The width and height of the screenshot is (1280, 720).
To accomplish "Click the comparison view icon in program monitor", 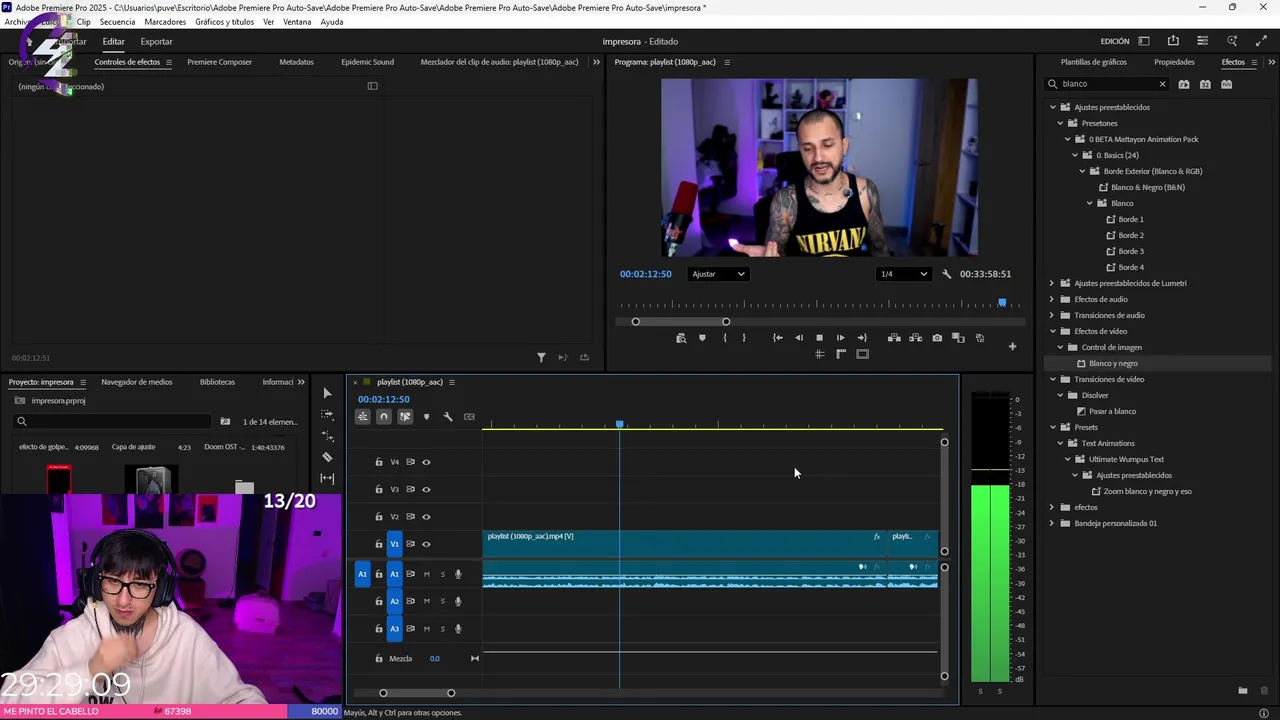I will point(958,338).
